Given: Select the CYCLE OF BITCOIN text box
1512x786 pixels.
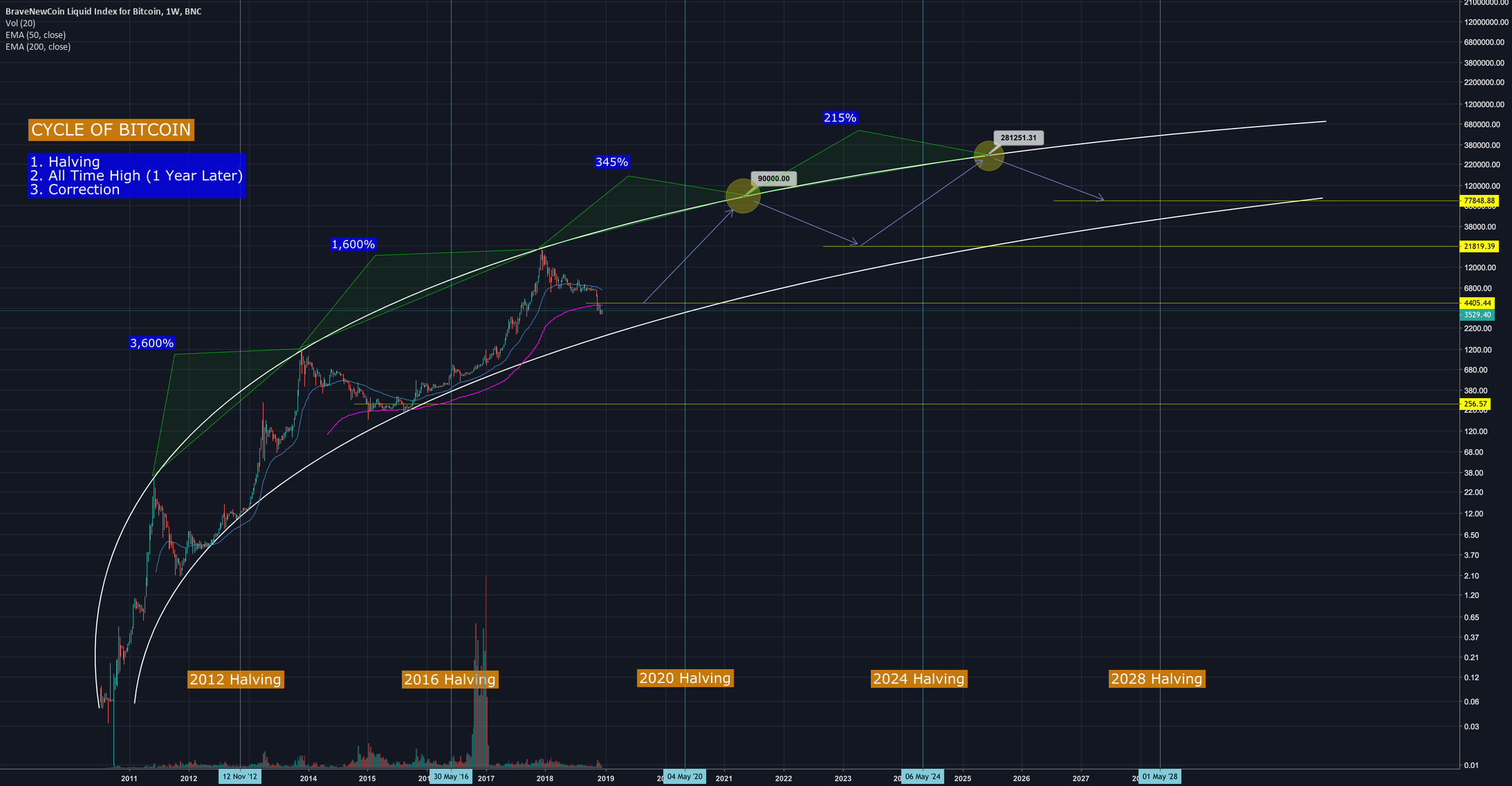Looking at the screenshot, I should pyautogui.click(x=110, y=130).
